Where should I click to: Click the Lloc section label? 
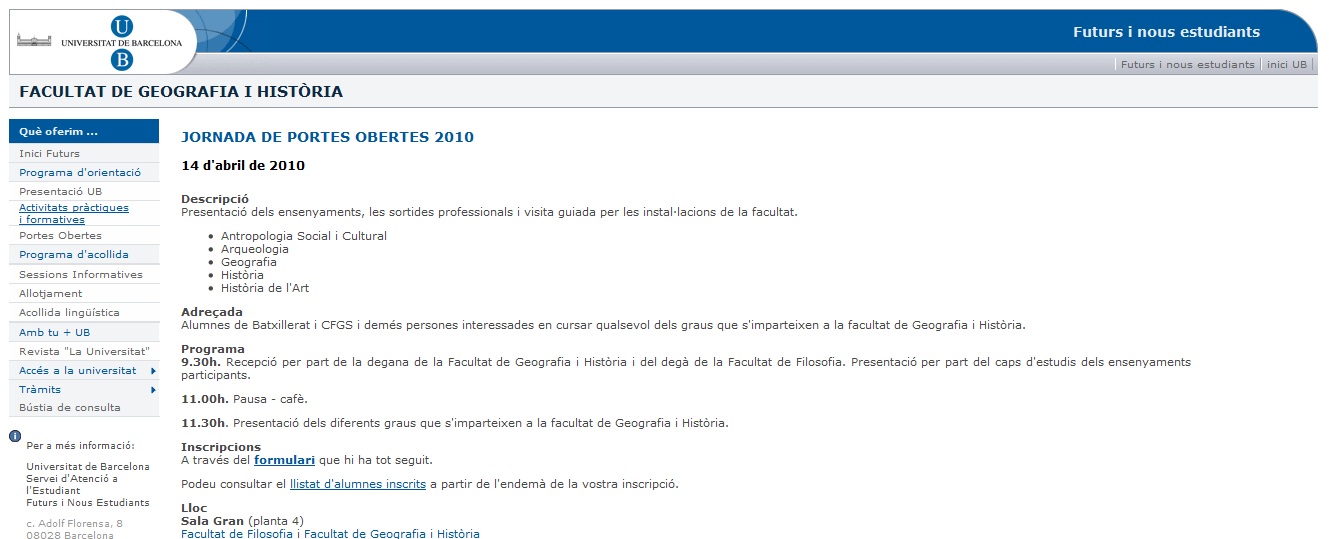pyautogui.click(x=194, y=508)
